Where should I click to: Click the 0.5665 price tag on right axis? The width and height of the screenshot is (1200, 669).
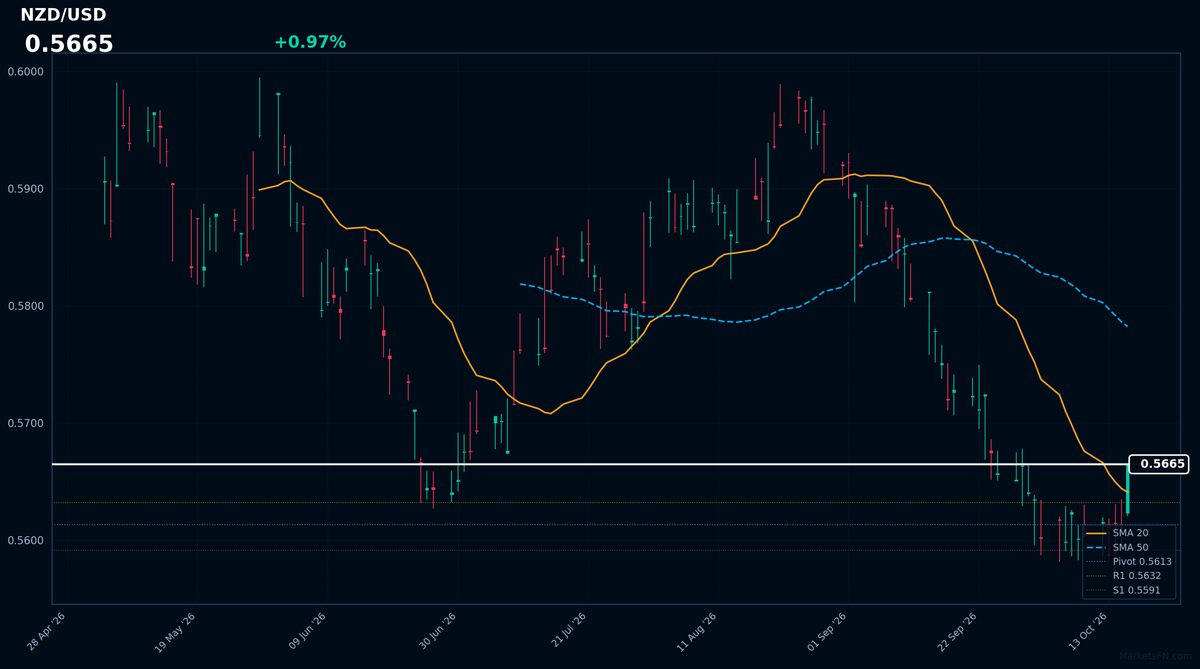(1158, 464)
